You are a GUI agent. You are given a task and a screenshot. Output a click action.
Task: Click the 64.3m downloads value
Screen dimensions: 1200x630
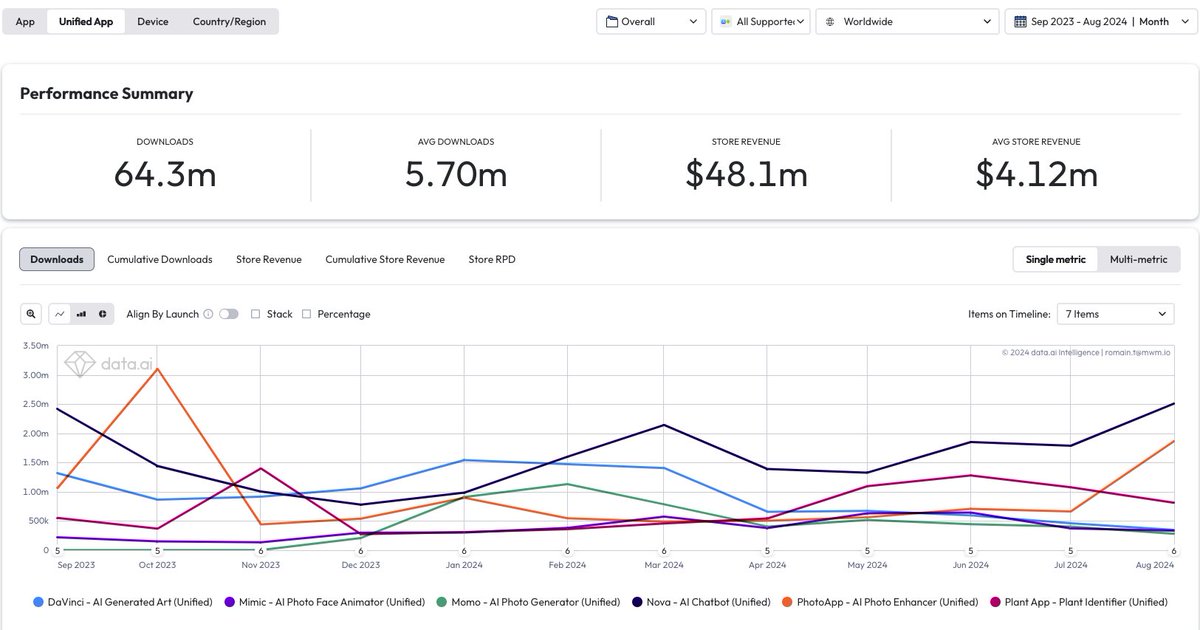(x=165, y=174)
